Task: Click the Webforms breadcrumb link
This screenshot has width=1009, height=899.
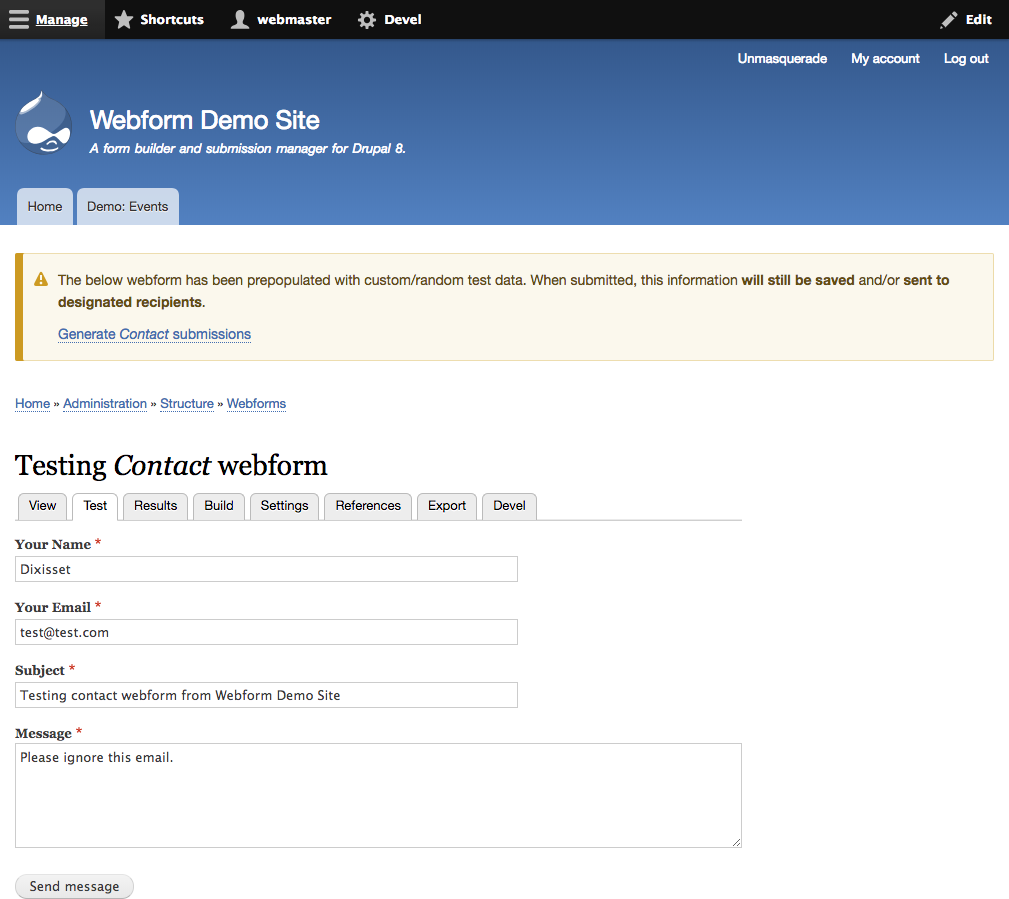Action: point(256,403)
